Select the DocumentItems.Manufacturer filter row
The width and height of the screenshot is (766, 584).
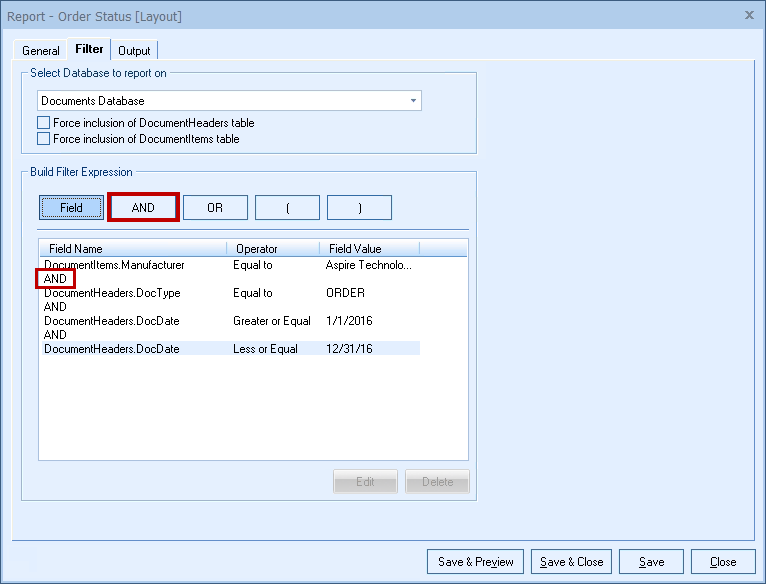(x=114, y=265)
